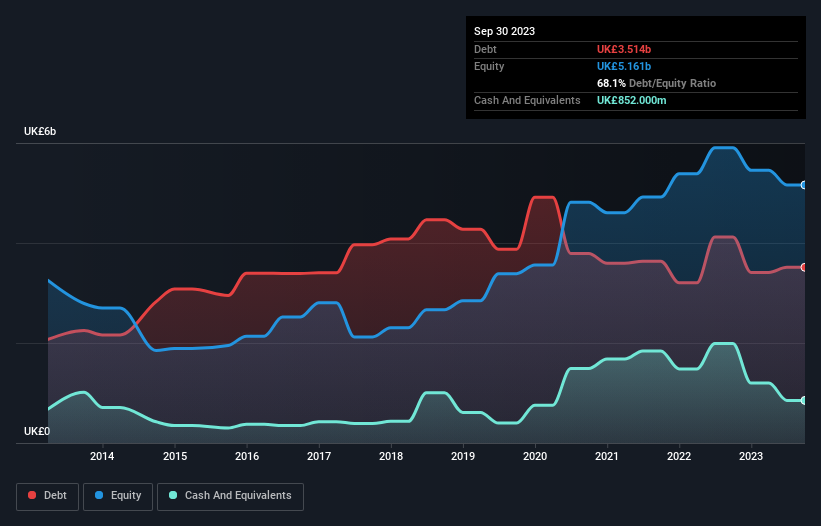
Task: Click the 2018 x-axis label
Action: click(391, 456)
